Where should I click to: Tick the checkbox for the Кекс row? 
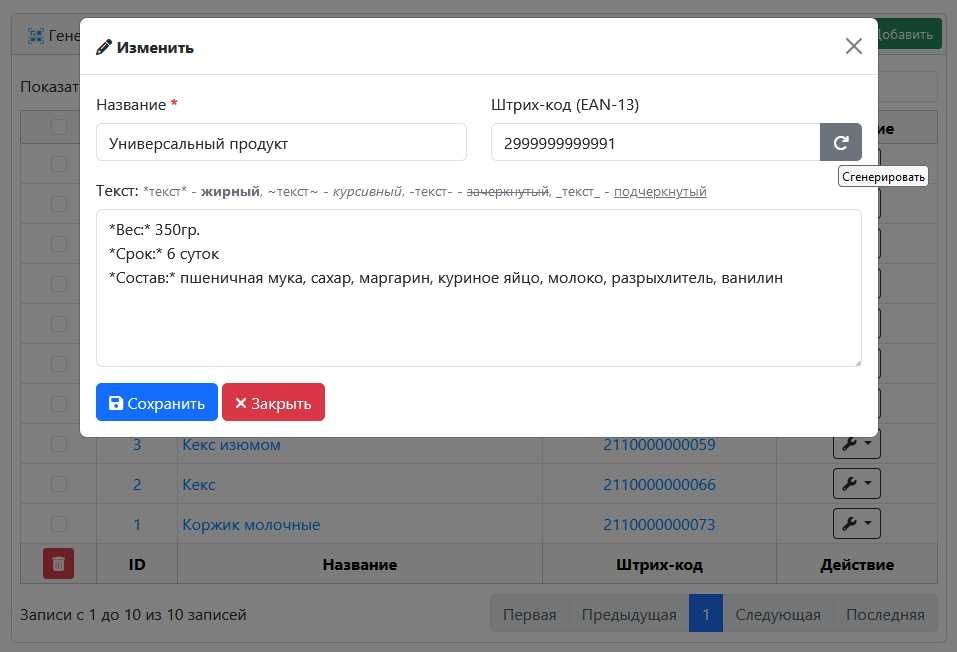click(x=59, y=484)
